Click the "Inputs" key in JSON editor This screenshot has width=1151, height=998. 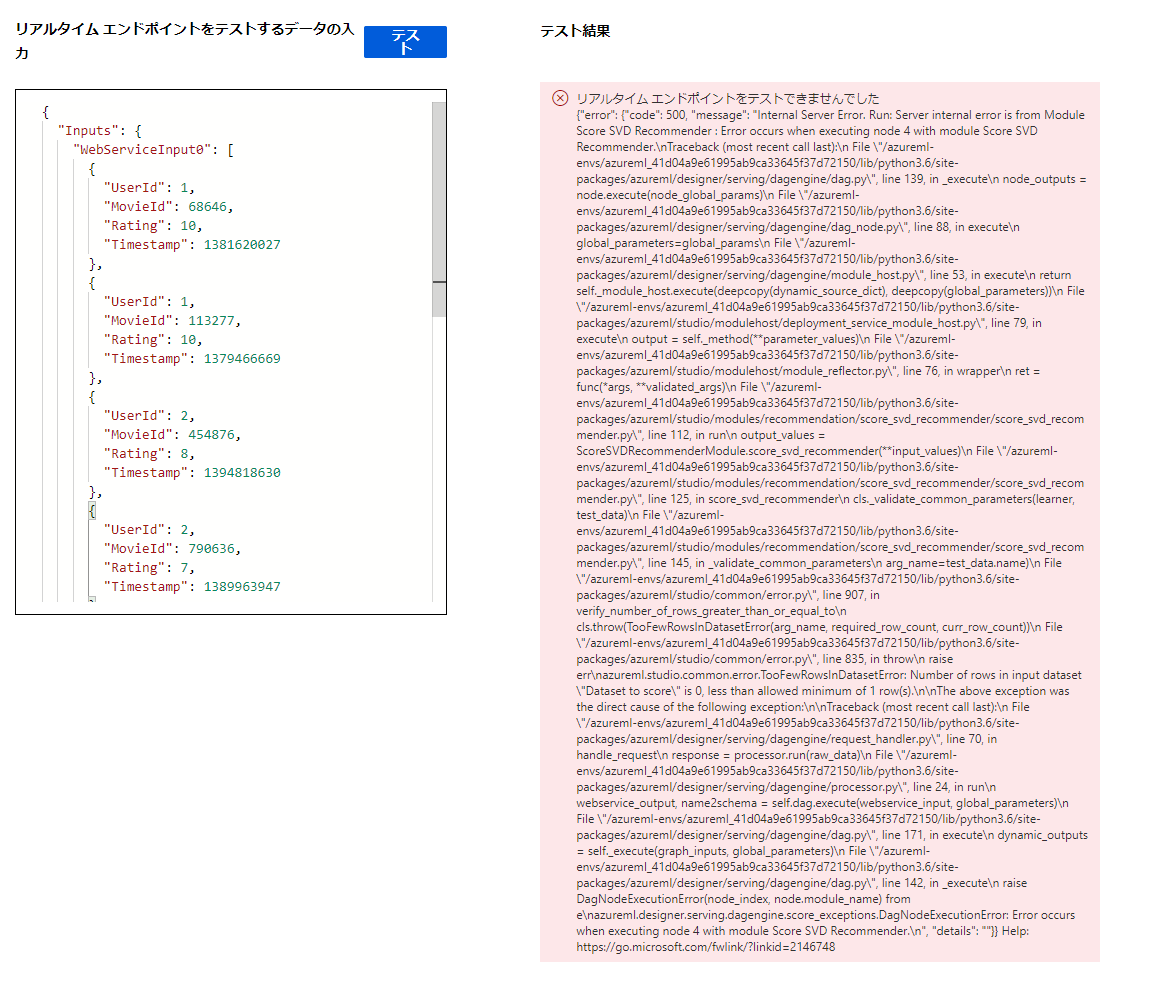[88, 131]
